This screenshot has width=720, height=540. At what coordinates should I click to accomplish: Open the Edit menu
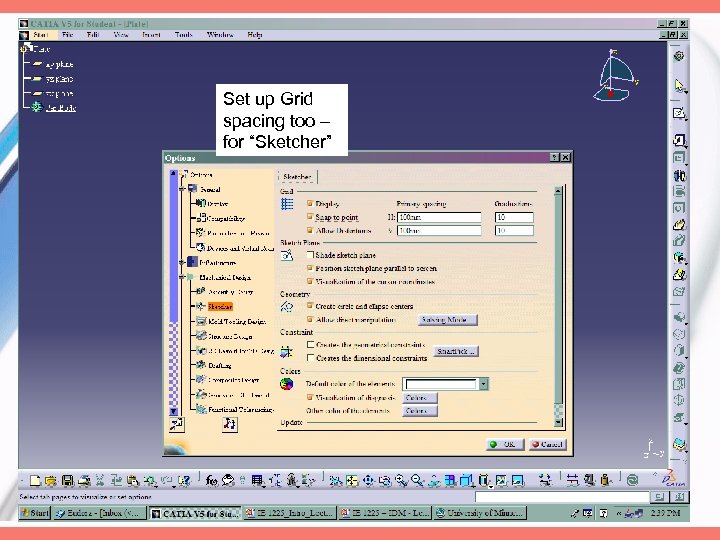click(93, 34)
